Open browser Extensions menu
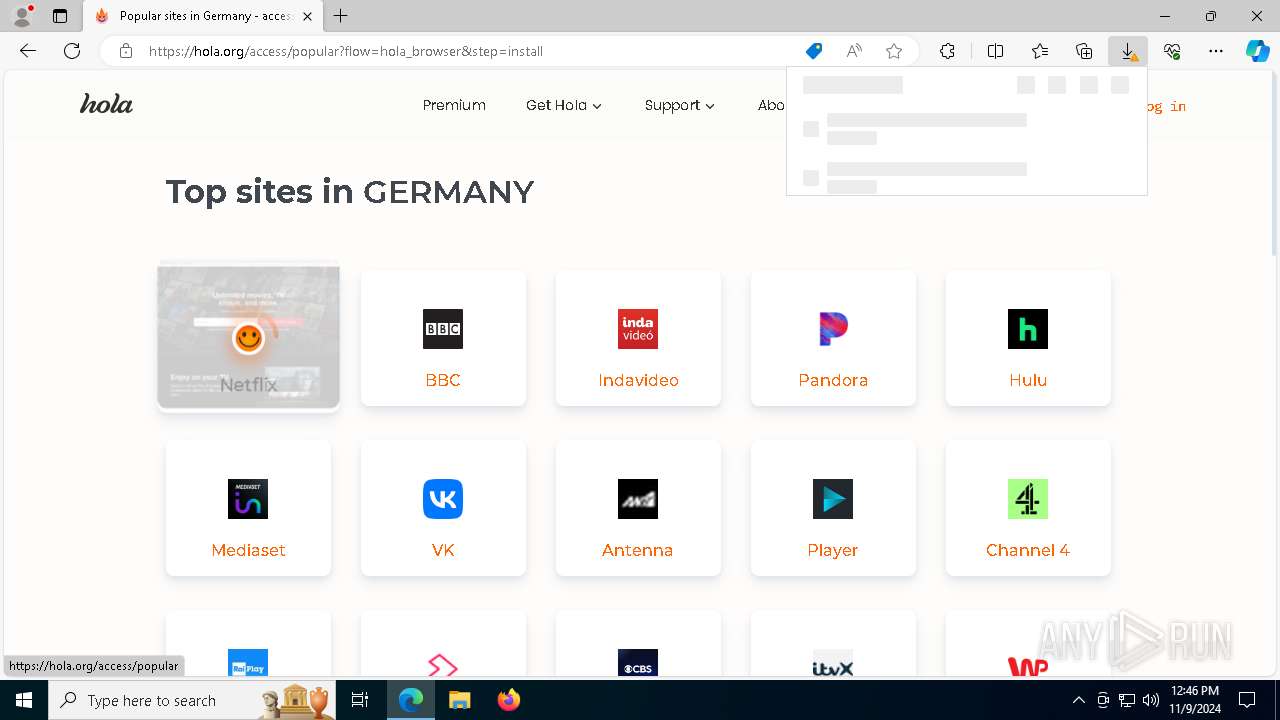The height and width of the screenshot is (720, 1280). point(947,51)
